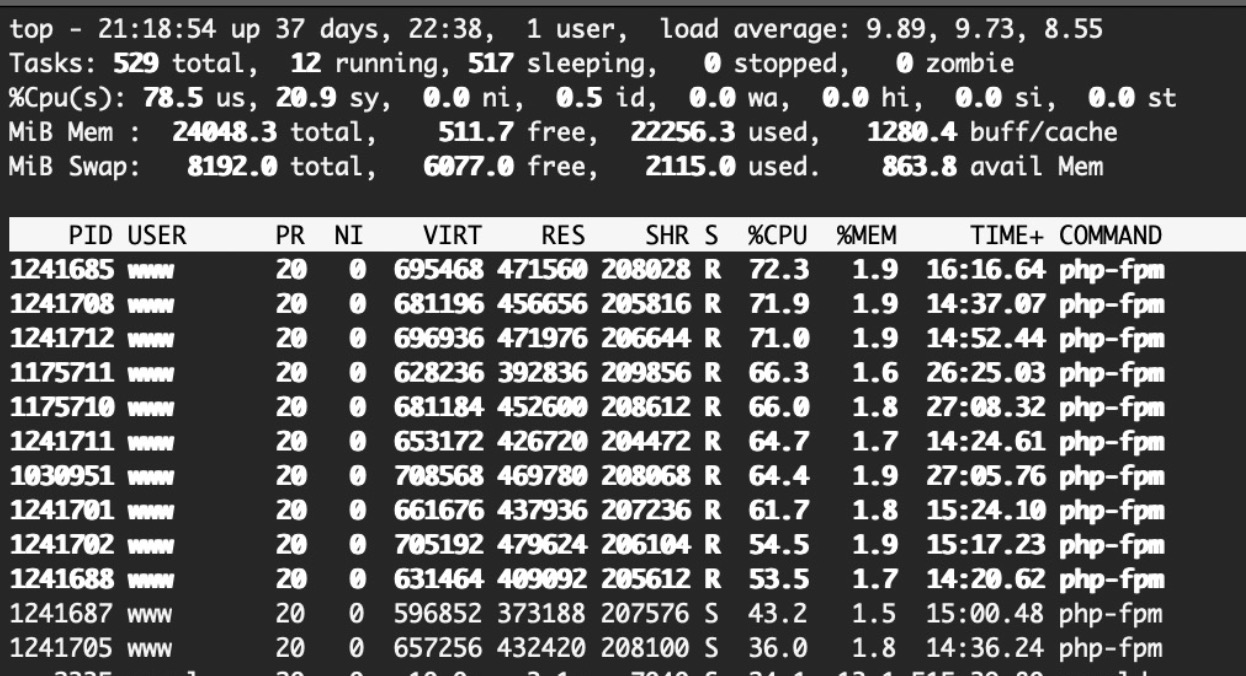This screenshot has height=676, width=1246.
Task: Click the RES column header
Action: 563,236
